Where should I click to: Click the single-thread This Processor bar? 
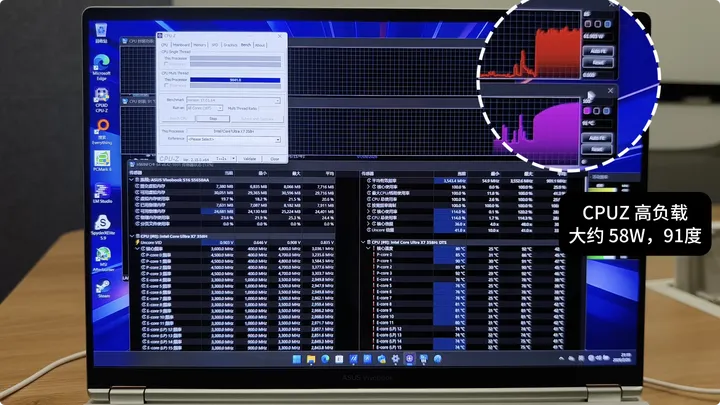click(x=235, y=58)
